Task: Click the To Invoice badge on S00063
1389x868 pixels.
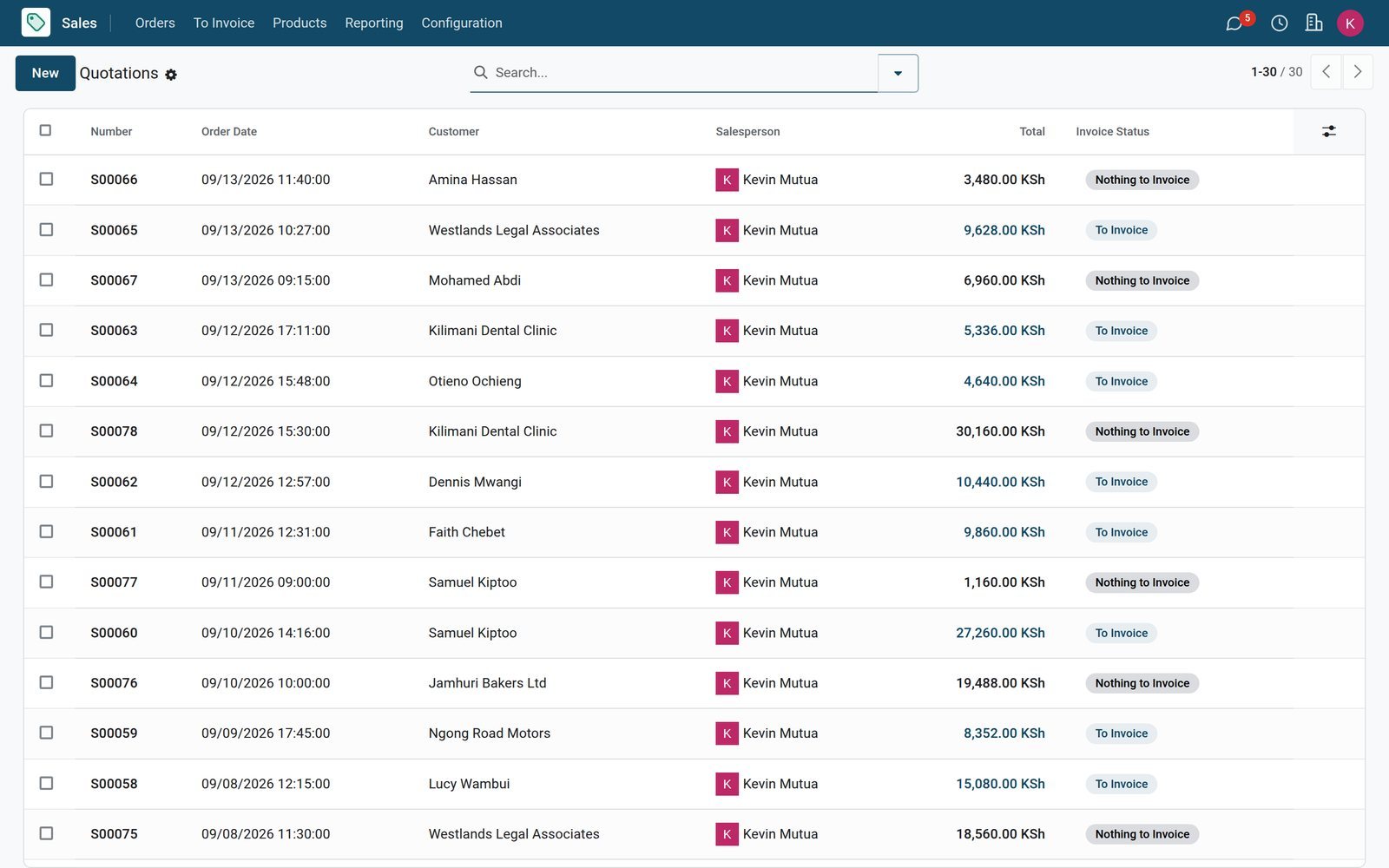Action: [1121, 331]
